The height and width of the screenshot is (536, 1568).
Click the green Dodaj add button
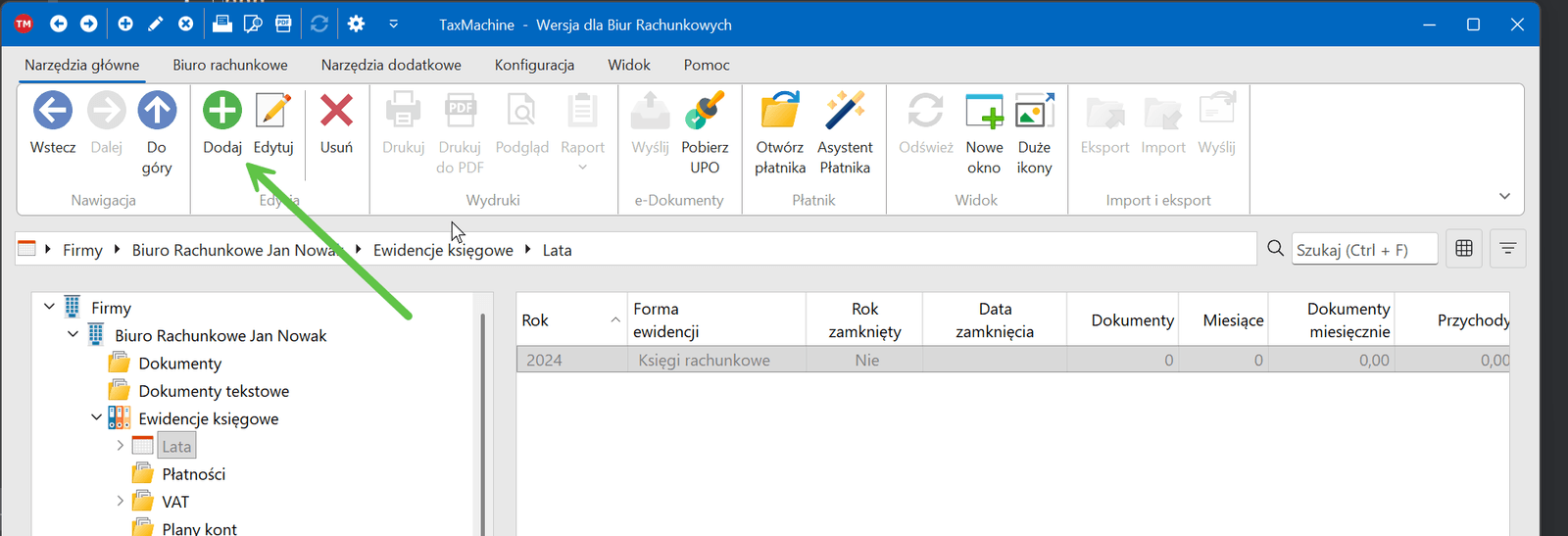(x=222, y=111)
